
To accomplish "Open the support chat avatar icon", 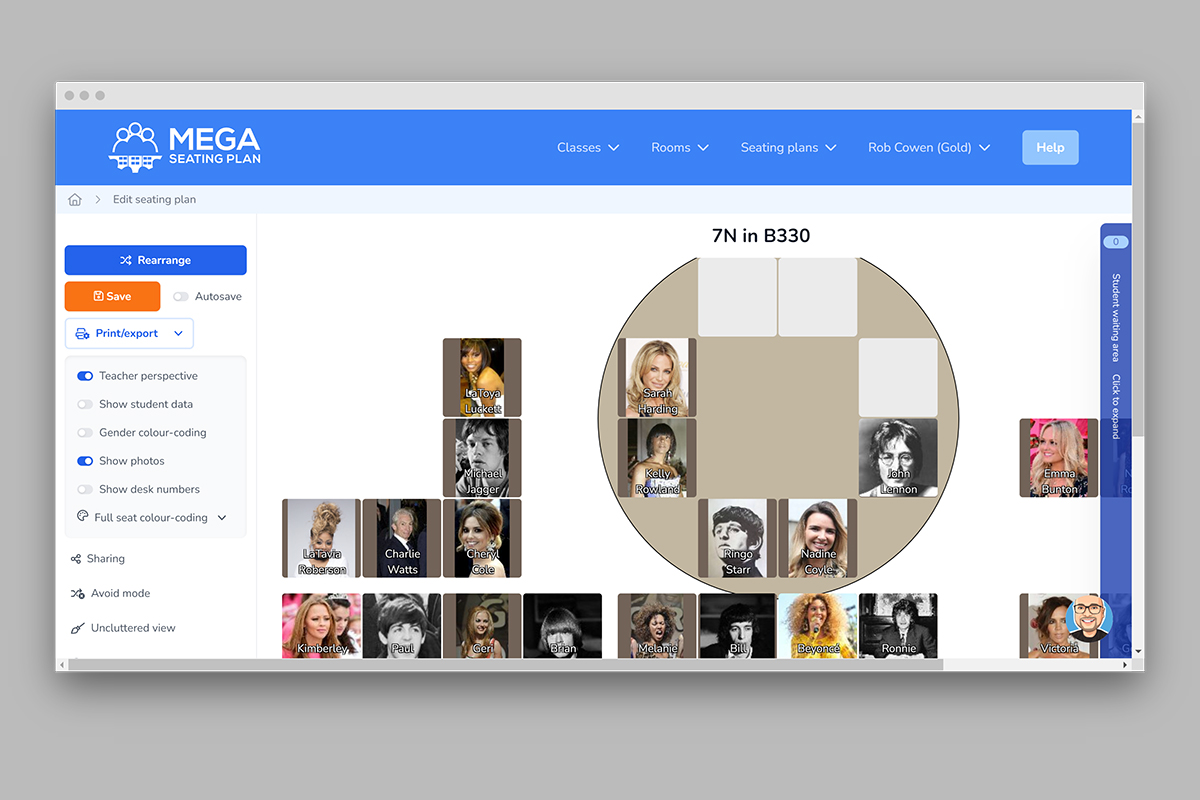I will [x=1089, y=617].
